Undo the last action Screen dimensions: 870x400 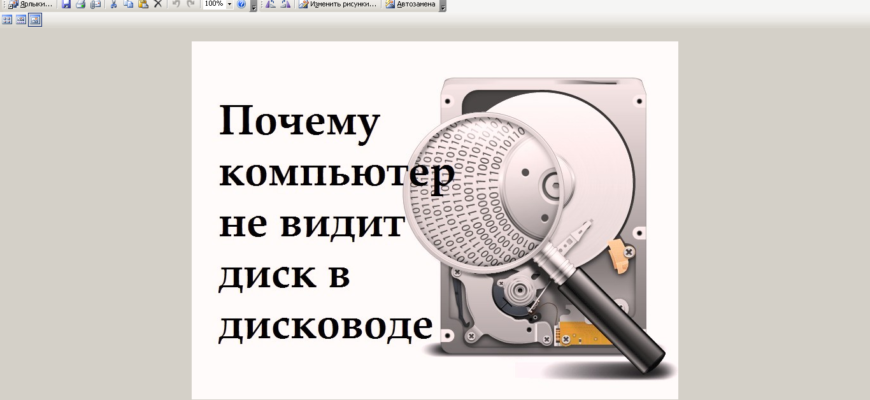(x=176, y=4)
